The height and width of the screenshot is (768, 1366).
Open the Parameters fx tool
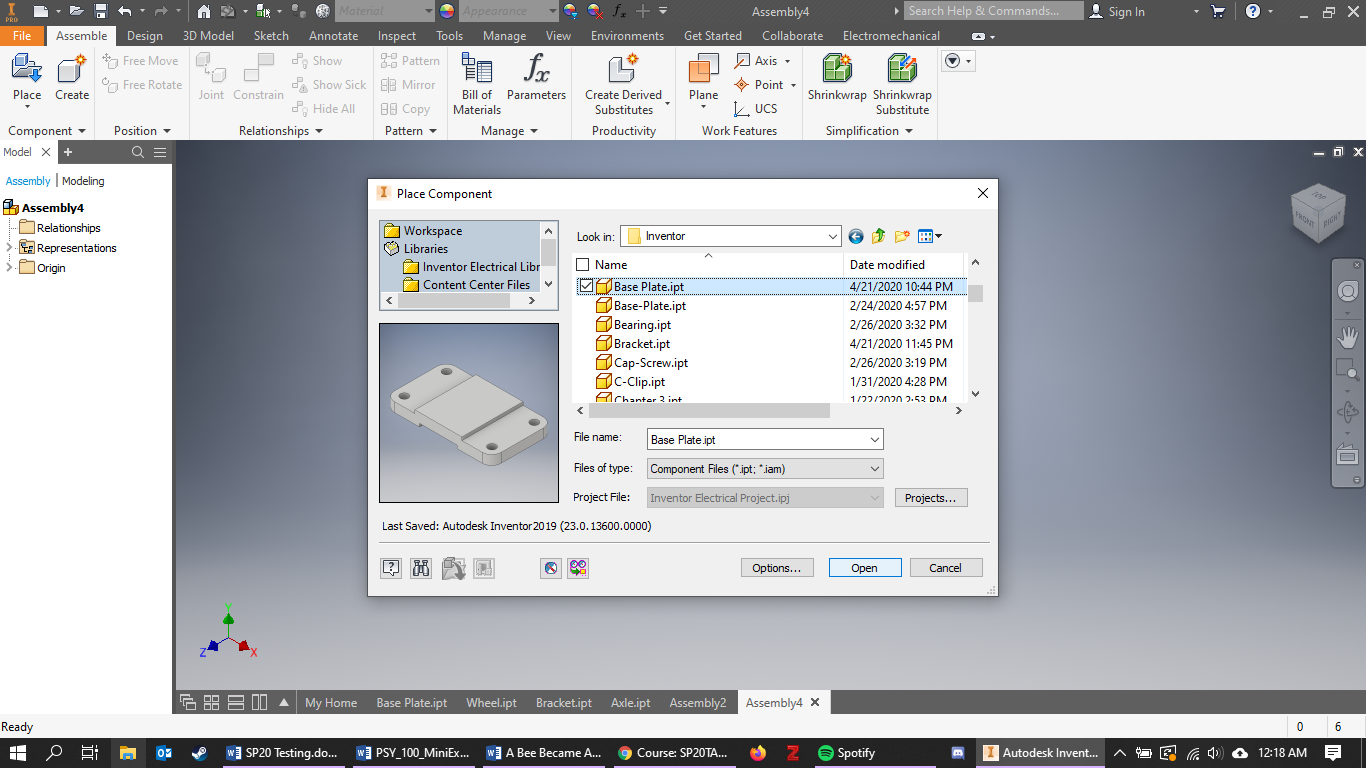536,77
